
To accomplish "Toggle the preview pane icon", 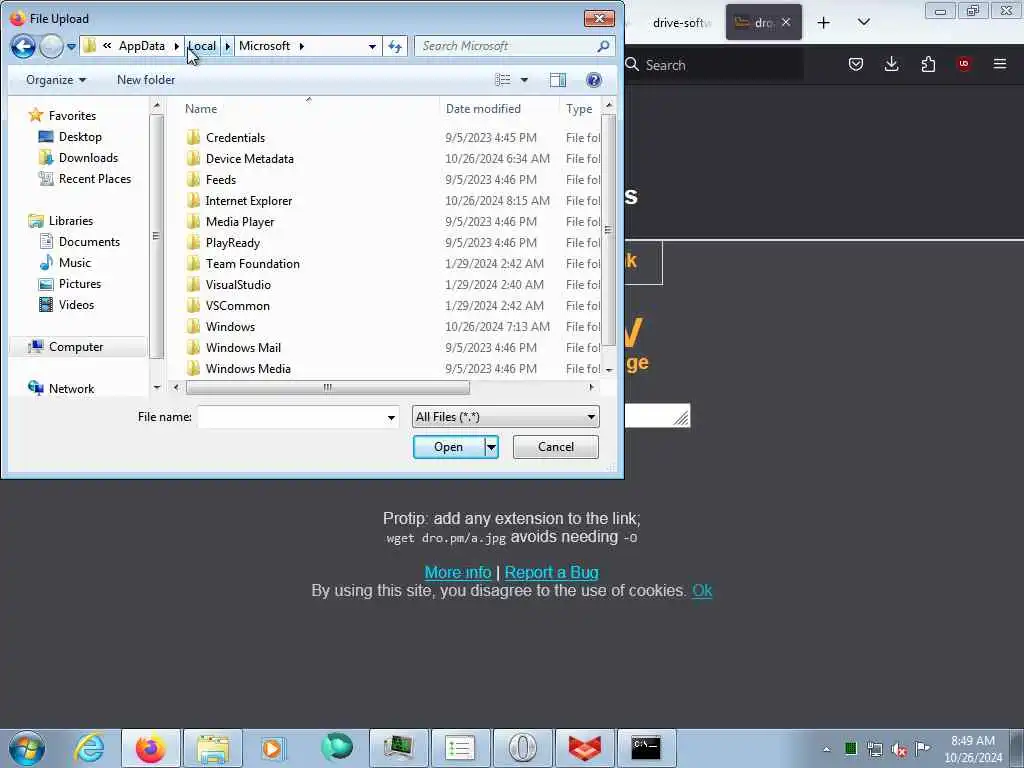I will coord(558,80).
